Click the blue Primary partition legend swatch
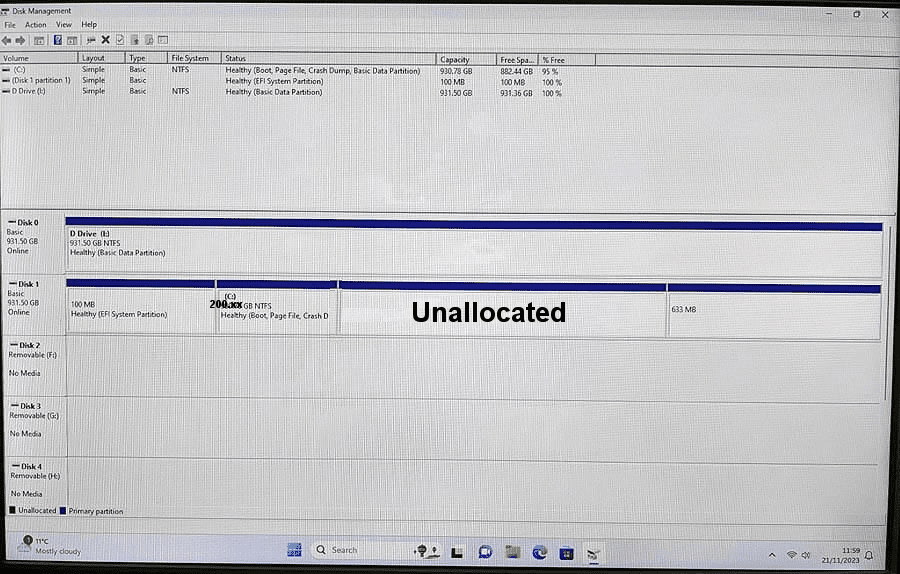This screenshot has width=900, height=574. pyautogui.click(x=63, y=511)
